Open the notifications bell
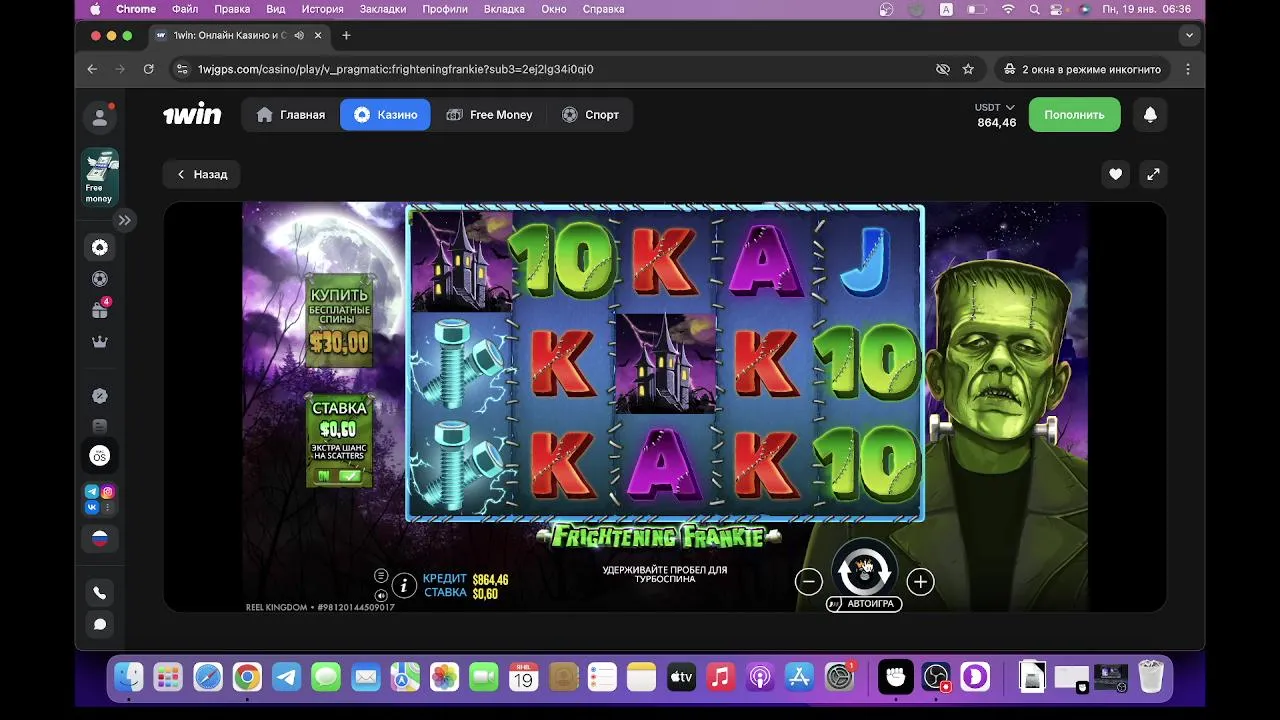Viewport: 1280px width, 720px height. point(1150,115)
